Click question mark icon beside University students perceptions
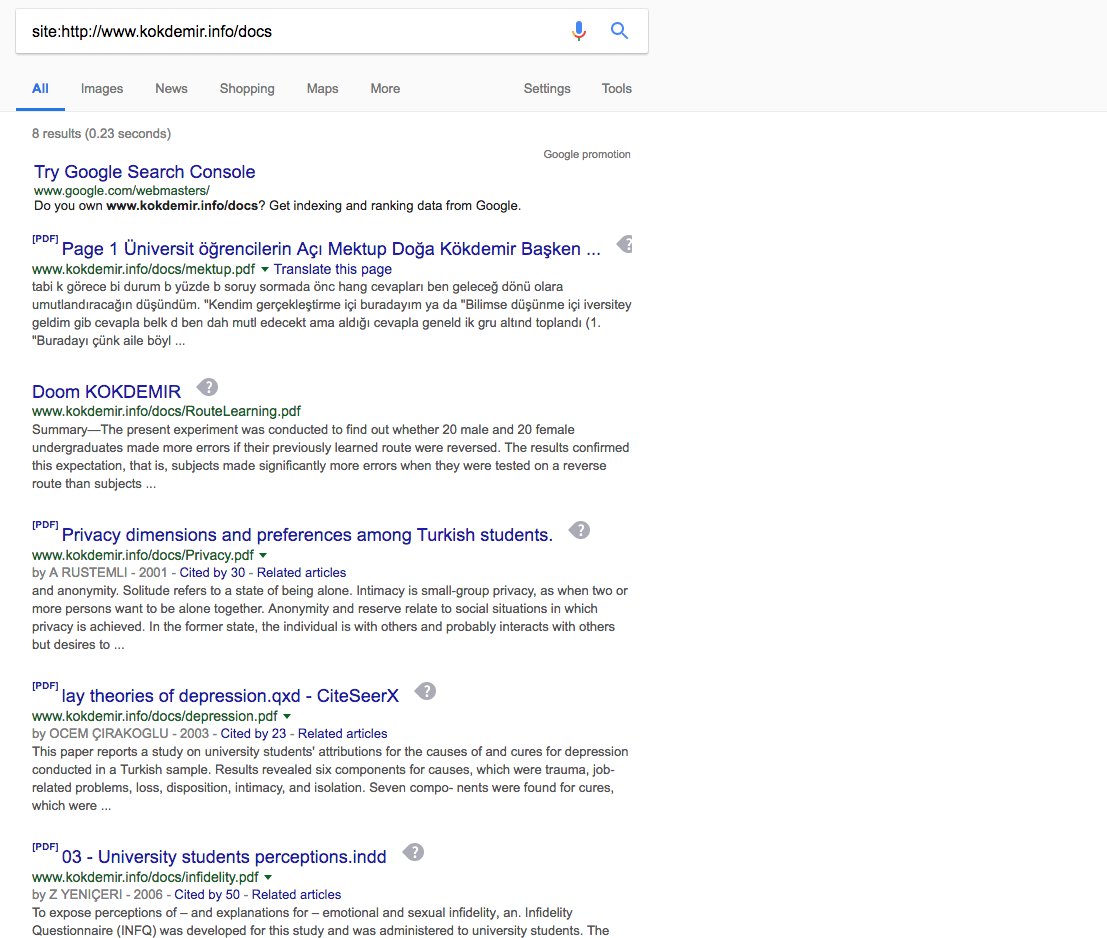The width and height of the screenshot is (1107, 938). tap(414, 852)
